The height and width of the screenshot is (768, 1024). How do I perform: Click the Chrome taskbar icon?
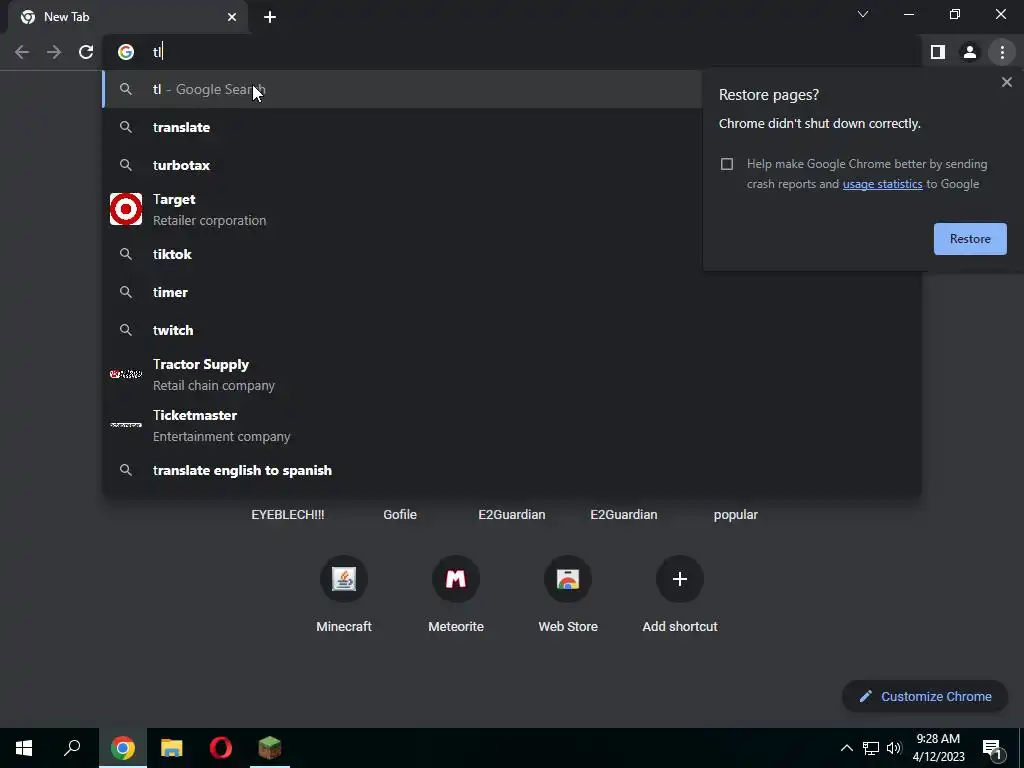pos(123,748)
